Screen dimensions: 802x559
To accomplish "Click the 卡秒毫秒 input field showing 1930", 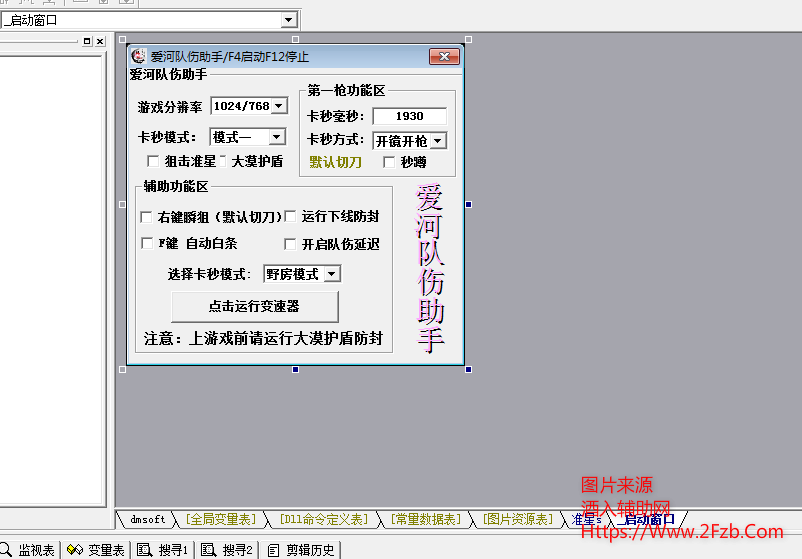I will [409, 116].
